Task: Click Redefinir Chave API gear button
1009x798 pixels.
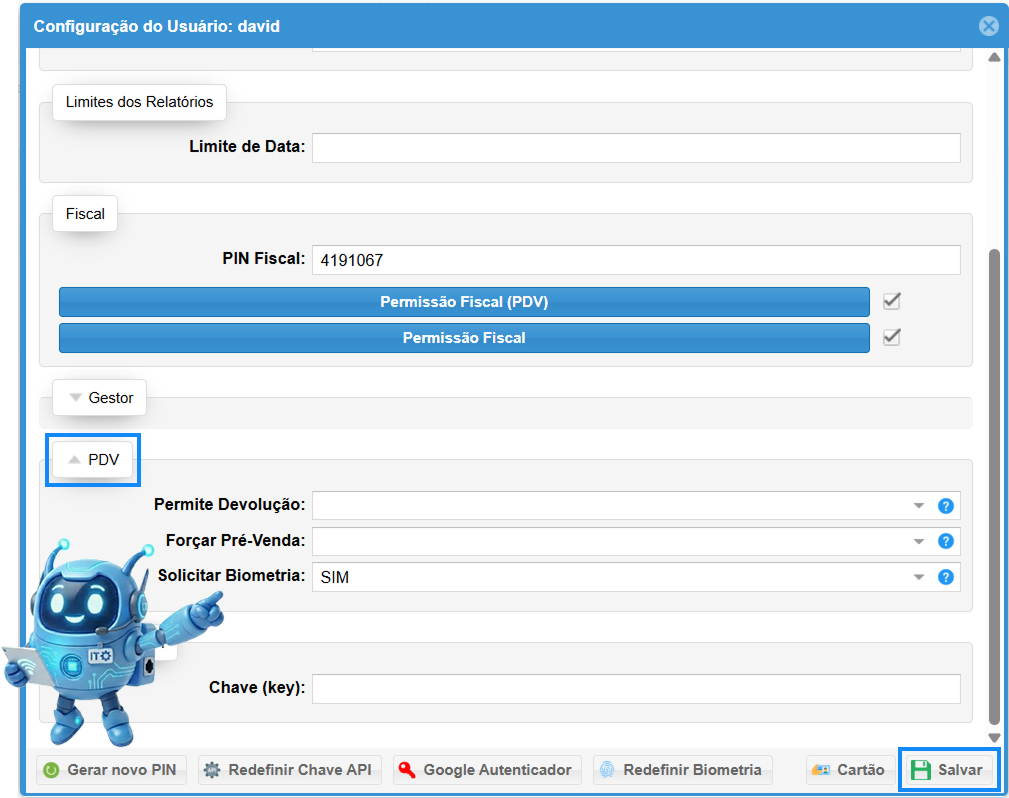Action: (289, 770)
